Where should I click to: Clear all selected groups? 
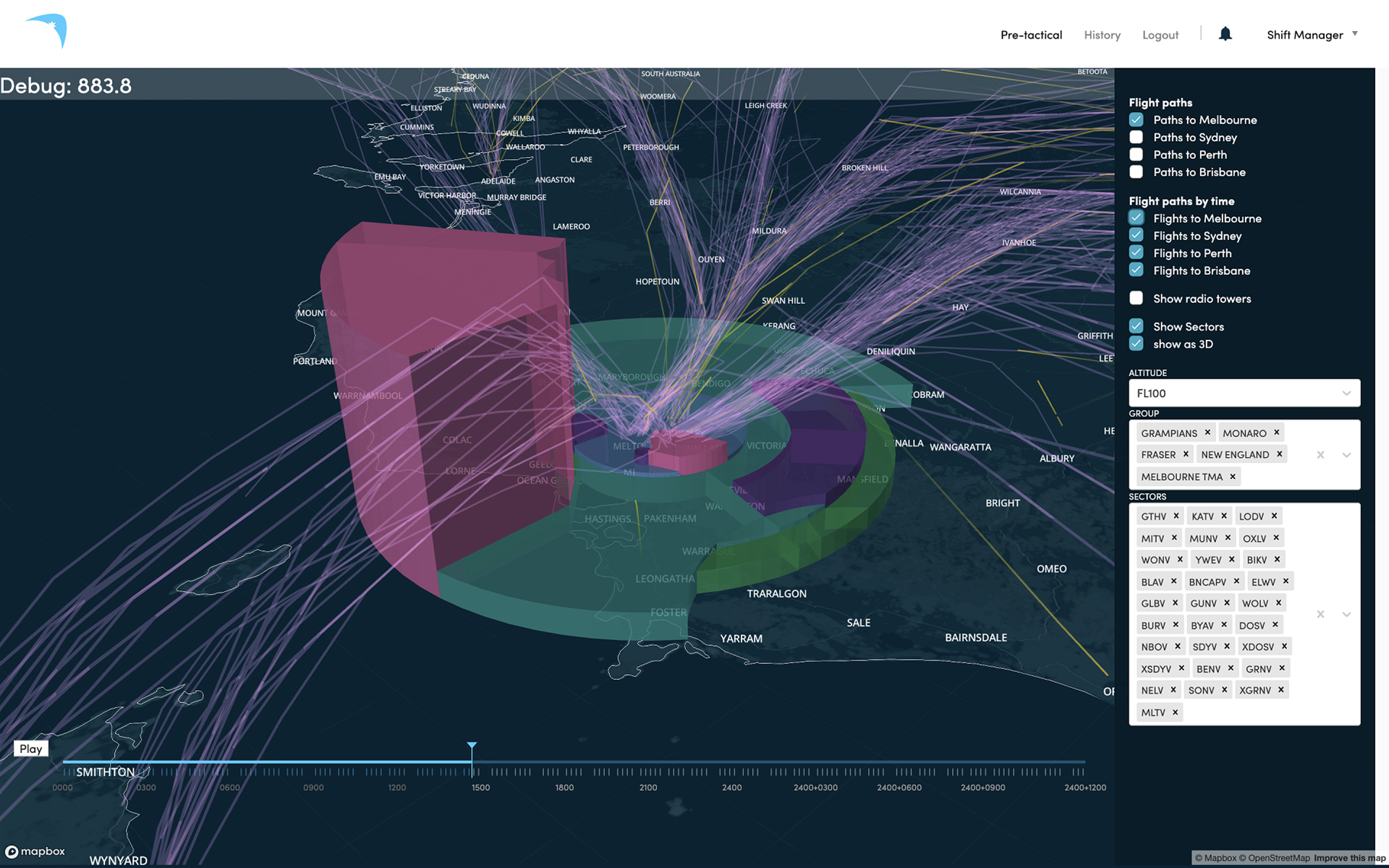coord(1320,455)
